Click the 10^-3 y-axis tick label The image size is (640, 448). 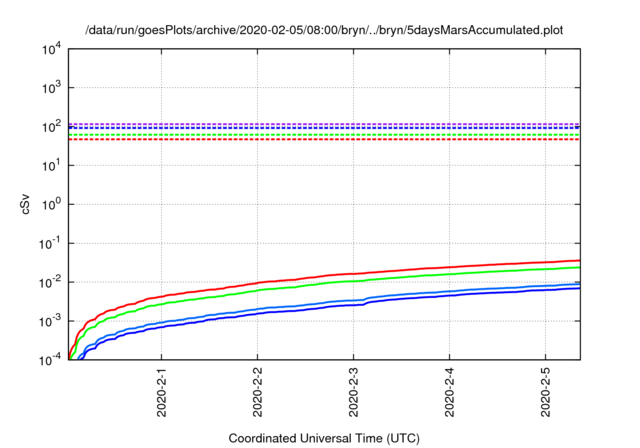click(50, 321)
